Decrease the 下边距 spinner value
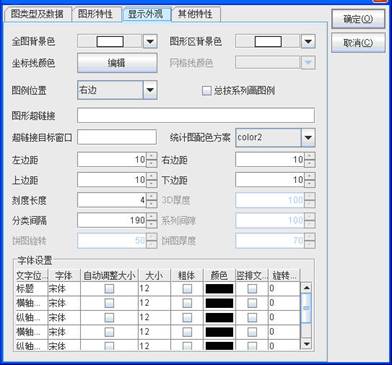 [x=310, y=184]
